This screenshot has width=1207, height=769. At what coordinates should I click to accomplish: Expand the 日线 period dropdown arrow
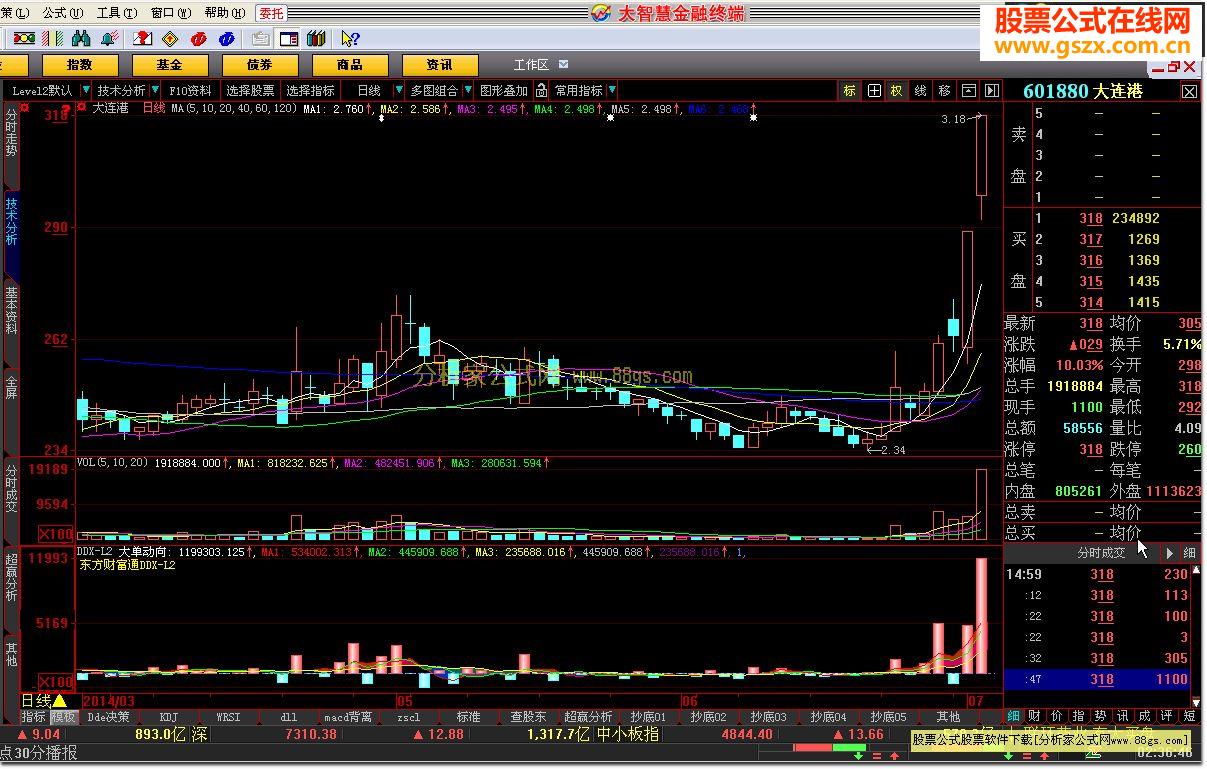click(x=399, y=91)
